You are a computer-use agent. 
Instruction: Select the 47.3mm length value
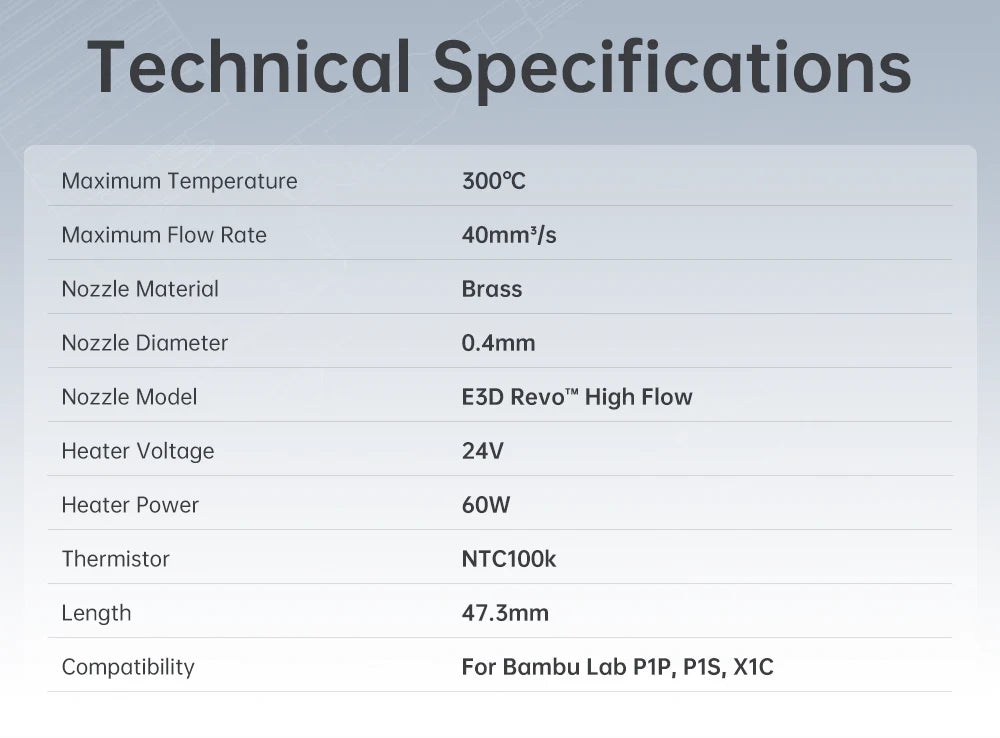[x=505, y=613]
